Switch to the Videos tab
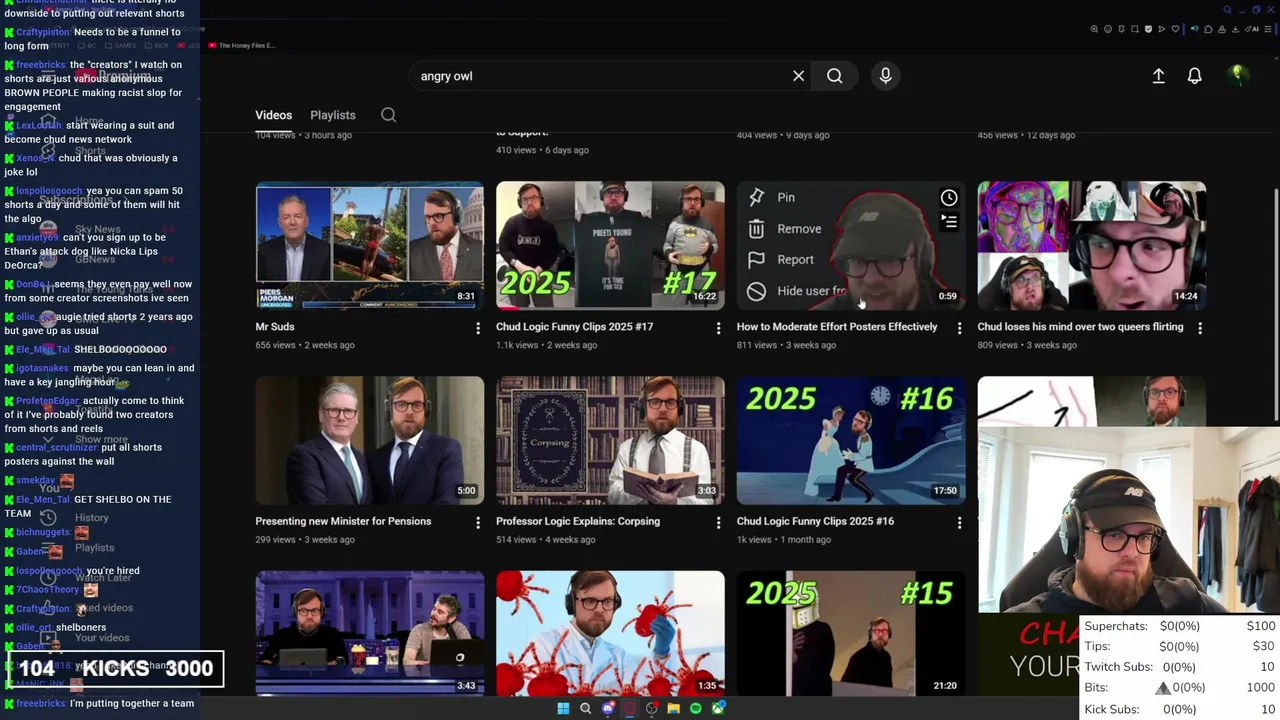Viewport: 1280px width, 720px height. pyautogui.click(x=273, y=115)
